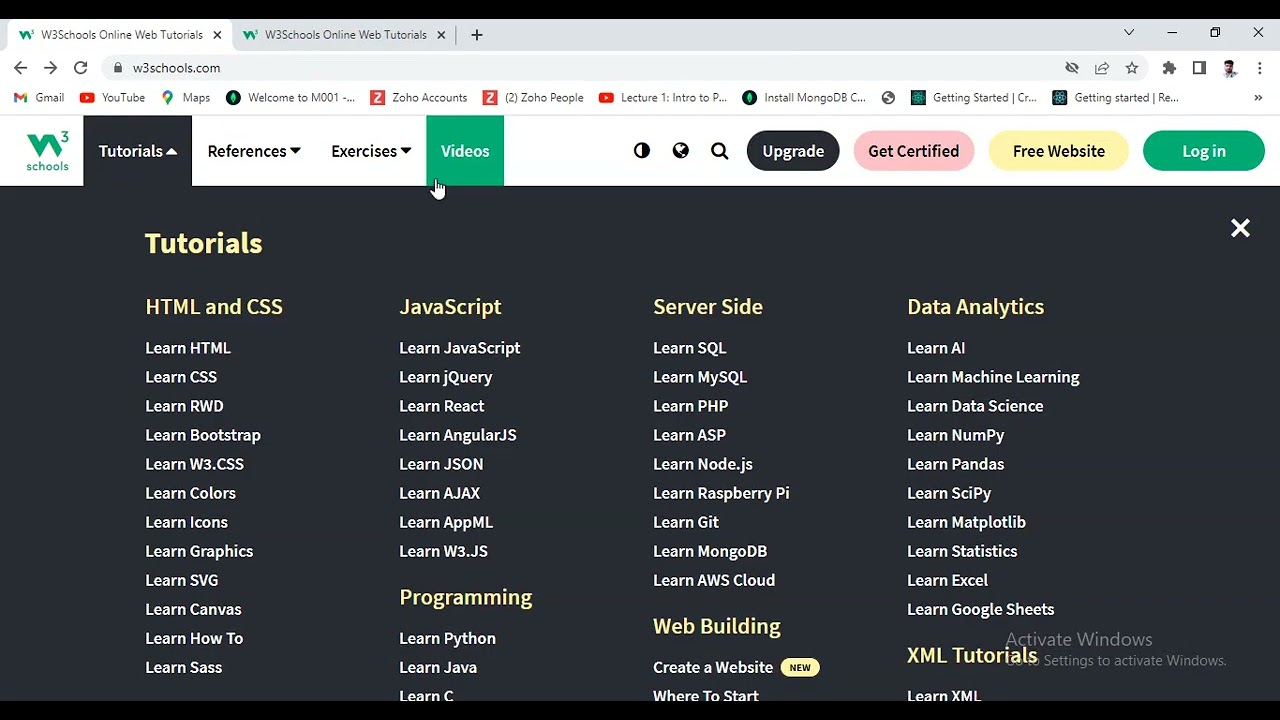1280x720 pixels.
Task: Open Learn MongoDB link
Action: tap(710, 551)
